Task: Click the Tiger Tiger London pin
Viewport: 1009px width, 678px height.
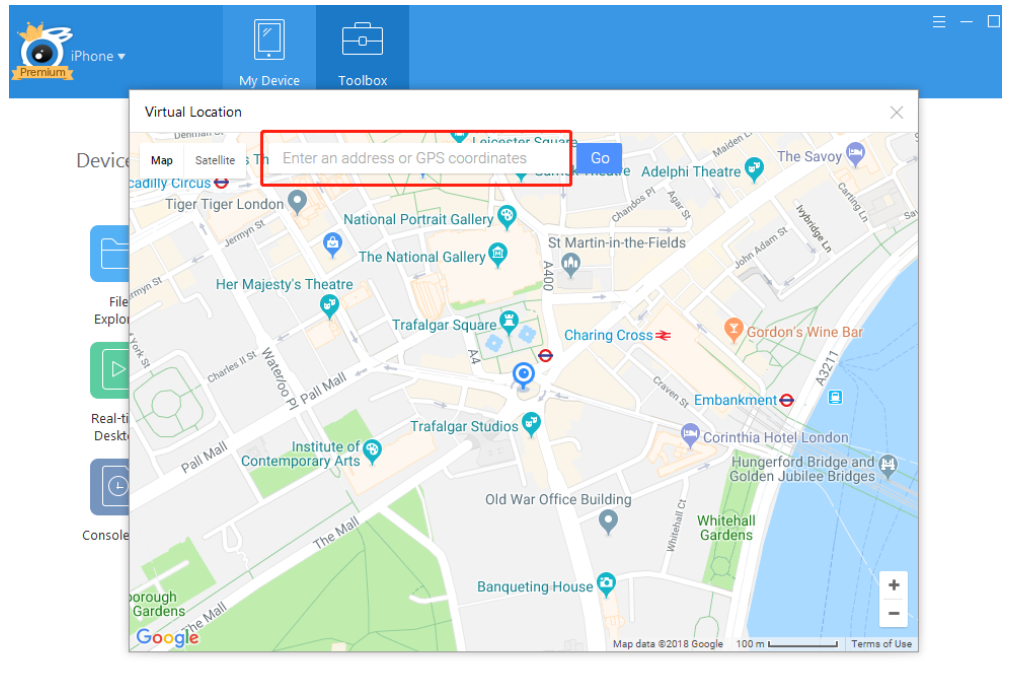Action: pos(297,202)
